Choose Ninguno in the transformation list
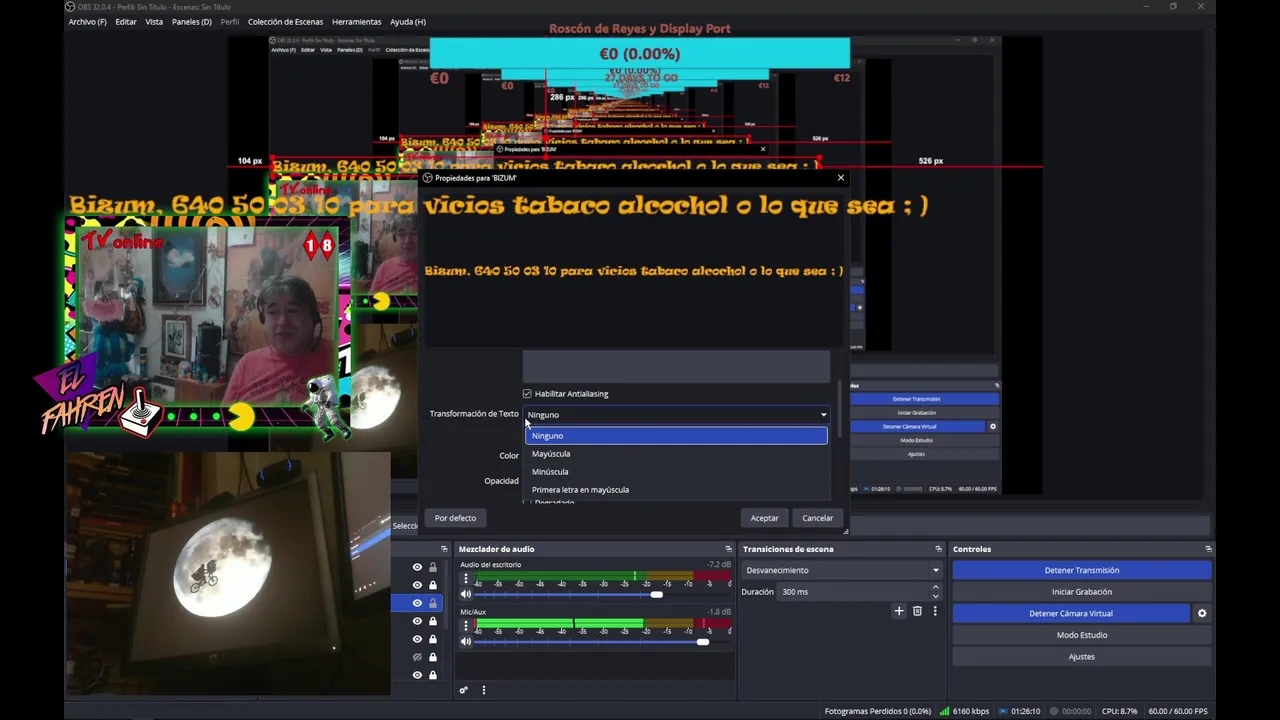The width and height of the screenshot is (1280, 720). click(x=676, y=436)
